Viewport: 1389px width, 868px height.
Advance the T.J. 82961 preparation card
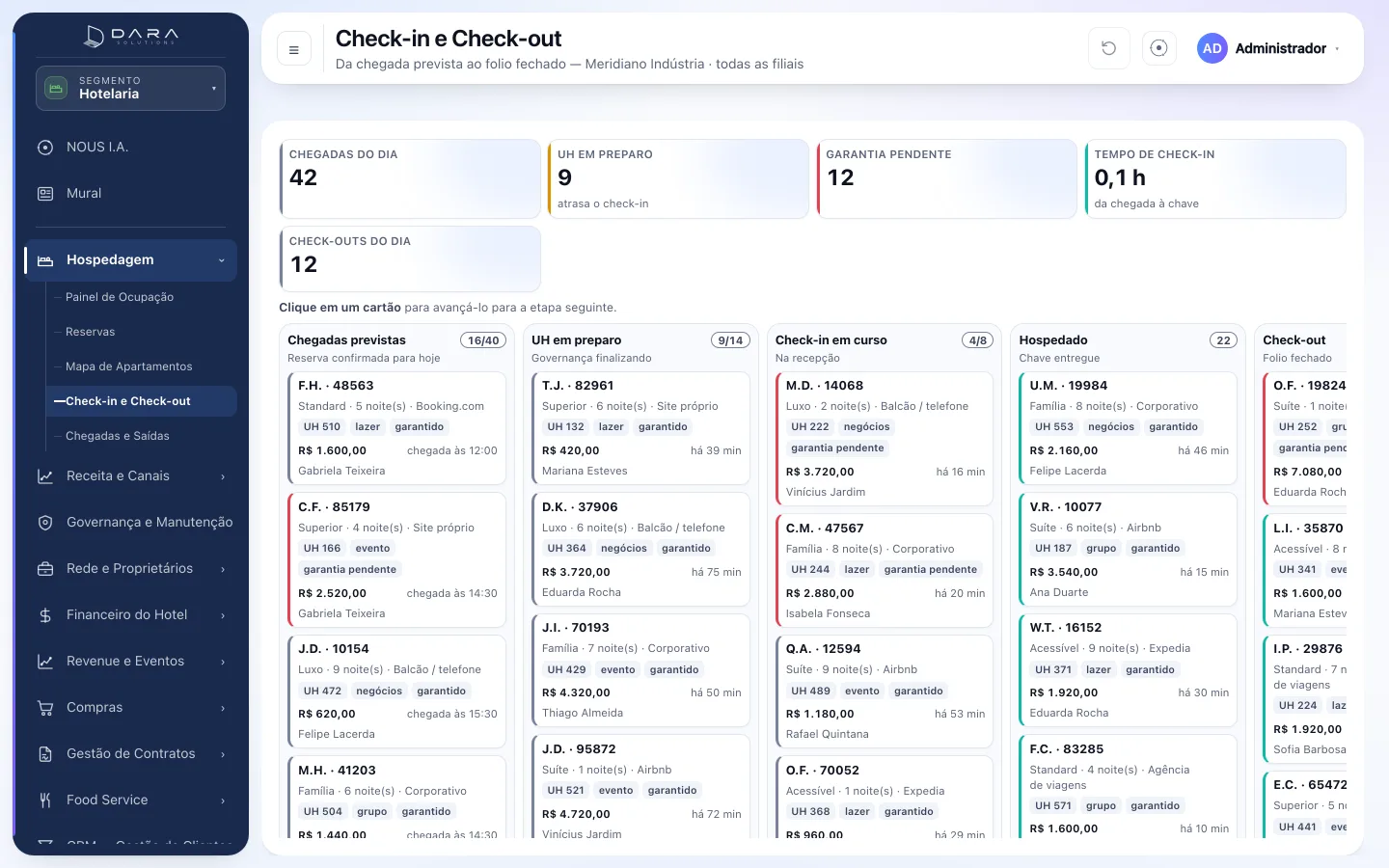point(640,427)
